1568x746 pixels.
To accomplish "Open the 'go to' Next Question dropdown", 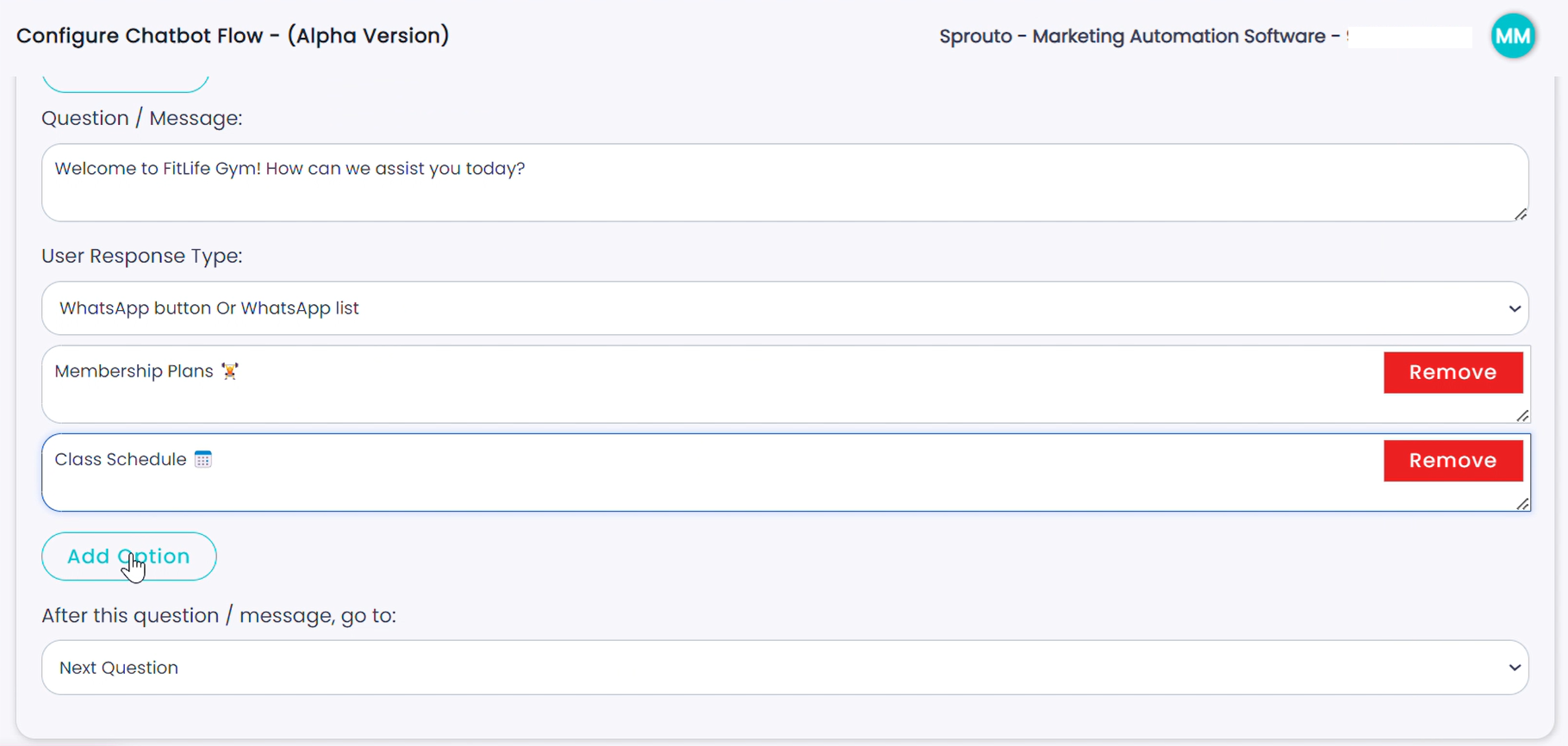I will 785,668.
